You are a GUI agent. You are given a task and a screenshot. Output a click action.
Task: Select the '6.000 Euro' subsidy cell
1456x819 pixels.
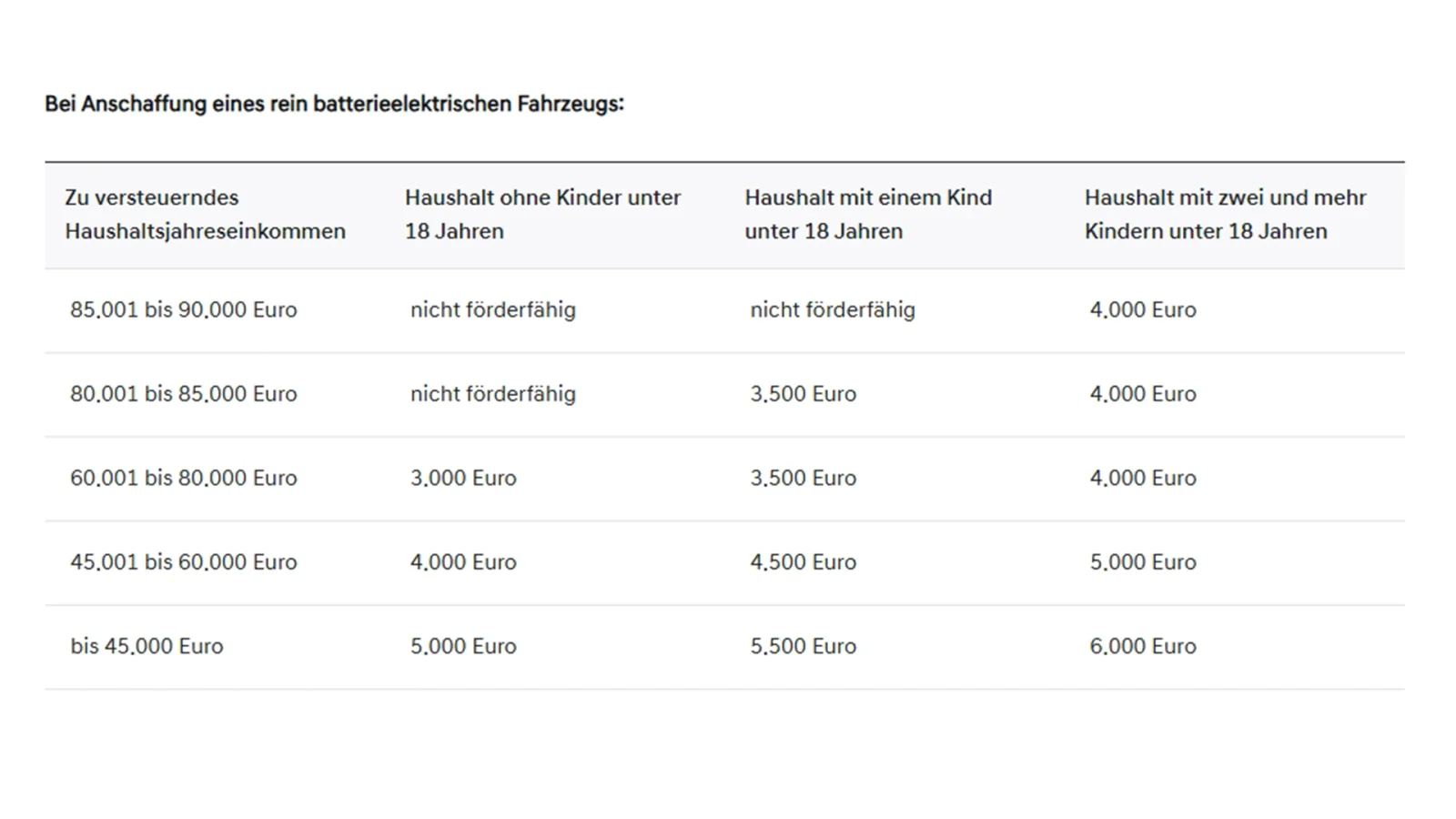point(1143,646)
